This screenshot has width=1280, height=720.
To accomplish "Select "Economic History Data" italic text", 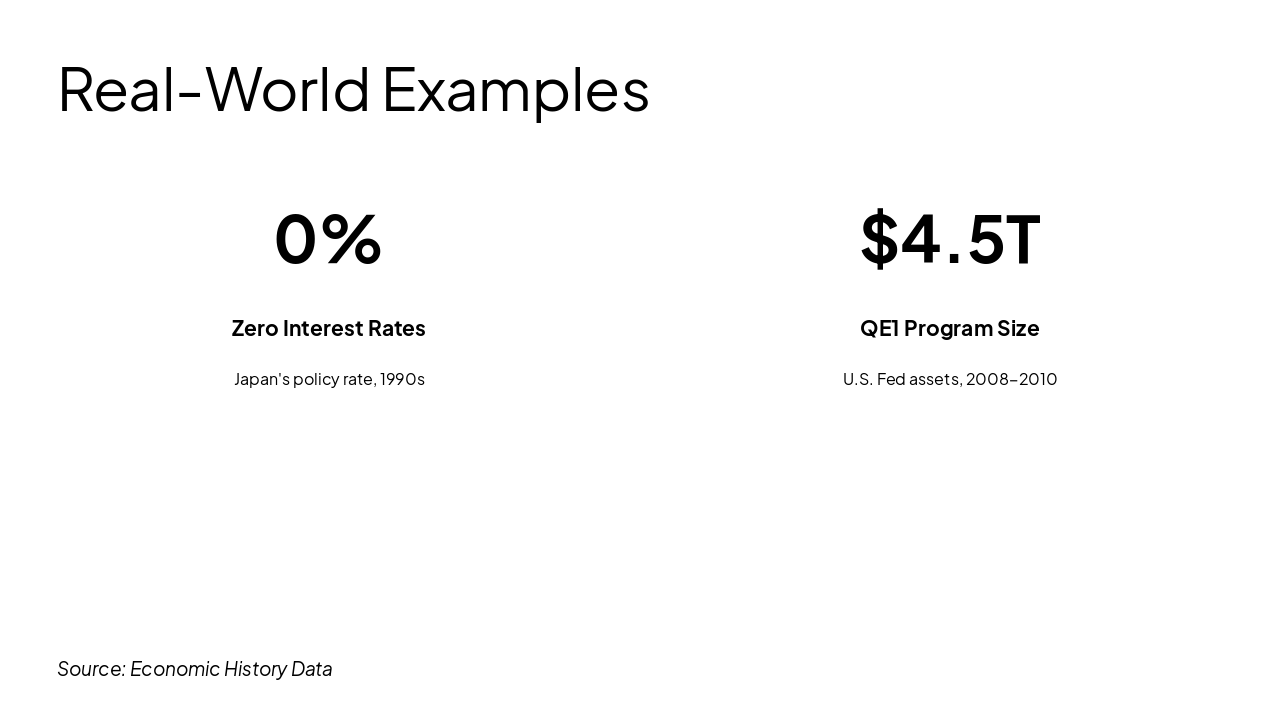I will coord(231,669).
